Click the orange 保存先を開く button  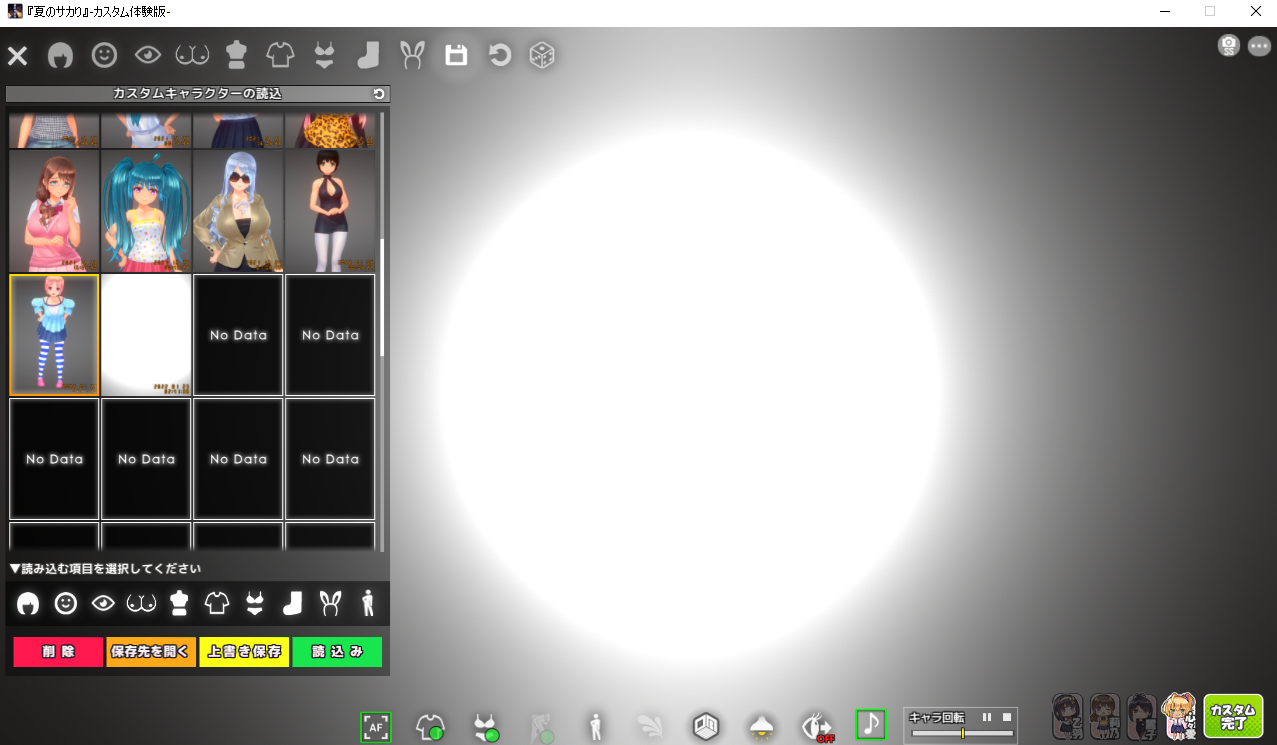pyautogui.click(x=151, y=652)
